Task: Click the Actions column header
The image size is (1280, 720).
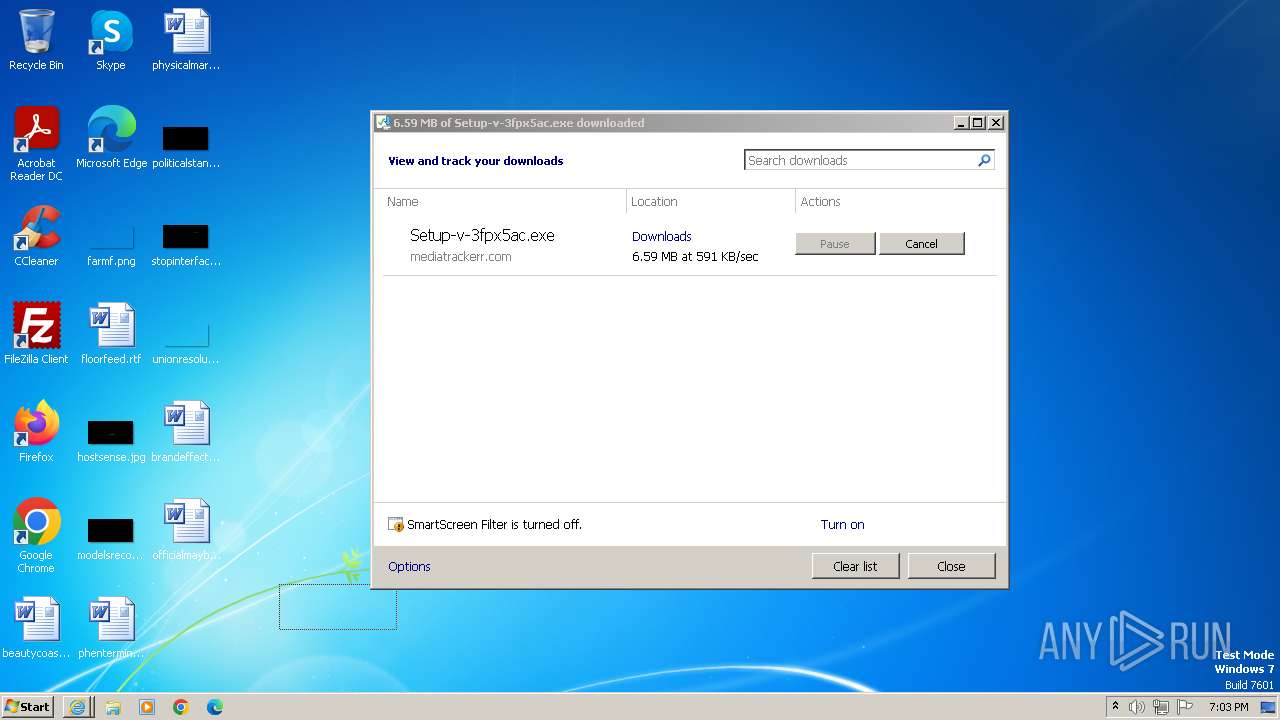Action: (820, 201)
